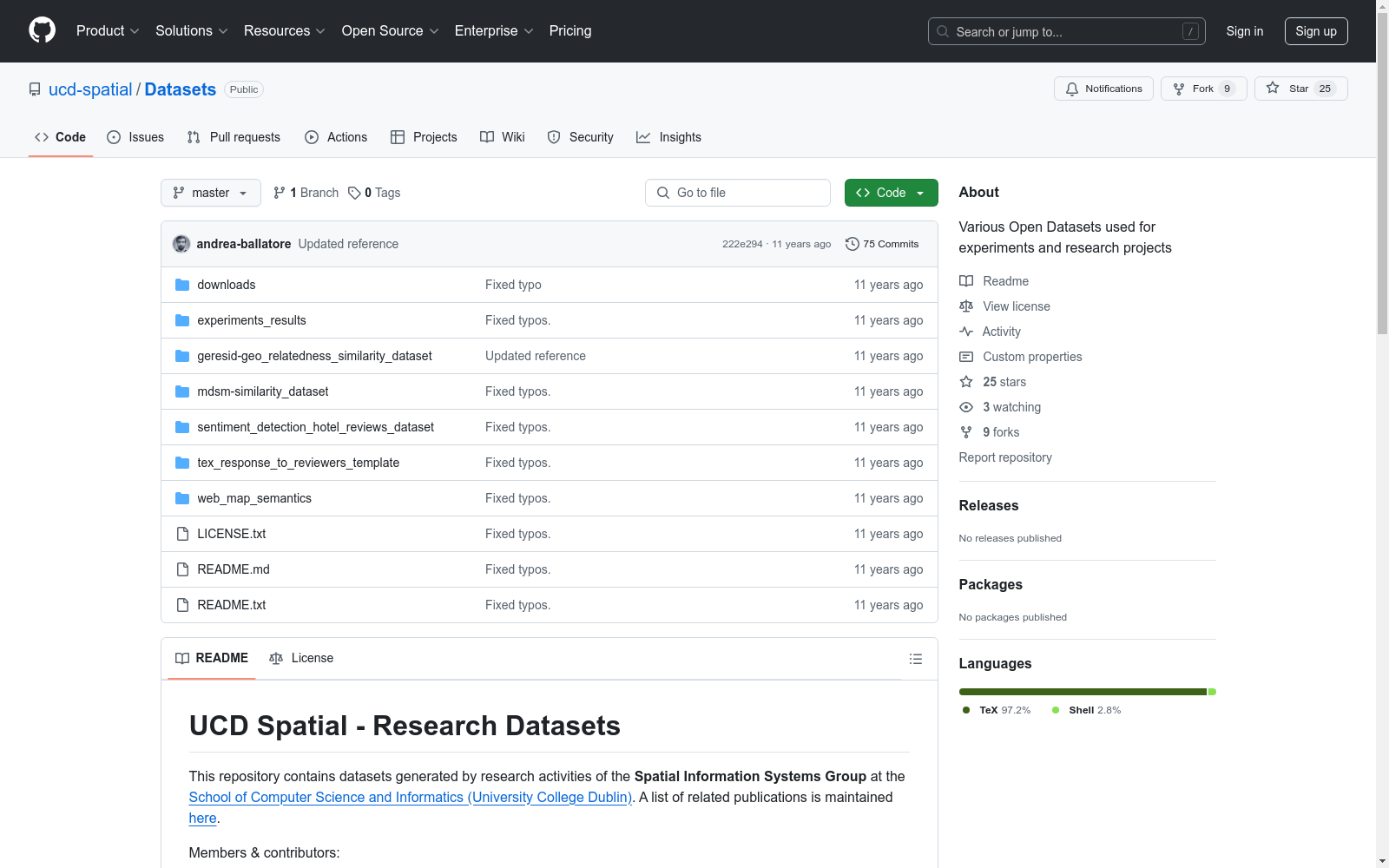Open the README outline list icon
Screen dimensions: 1389x868
916,659
